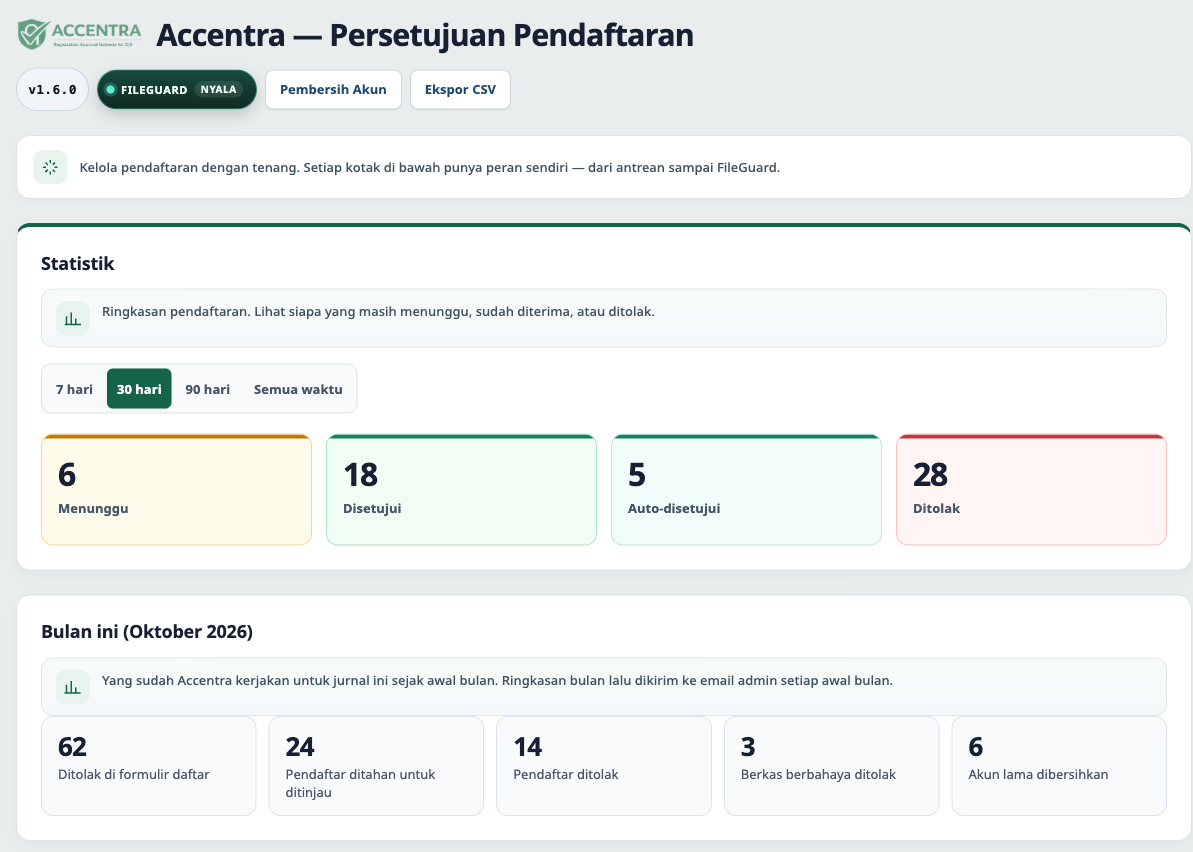This screenshot has width=1193, height=852.
Task: Click the Bulan ini (Oktober 2026) heading
Action: [147, 632]
